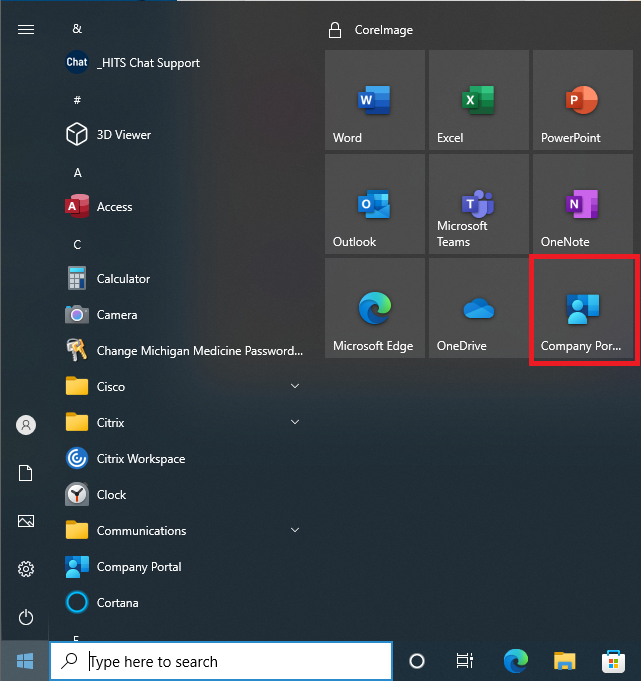Launch 3D Viewer from app list
Image resolution: width=641 pixels, height=681 pixels.
pos(182,135)
